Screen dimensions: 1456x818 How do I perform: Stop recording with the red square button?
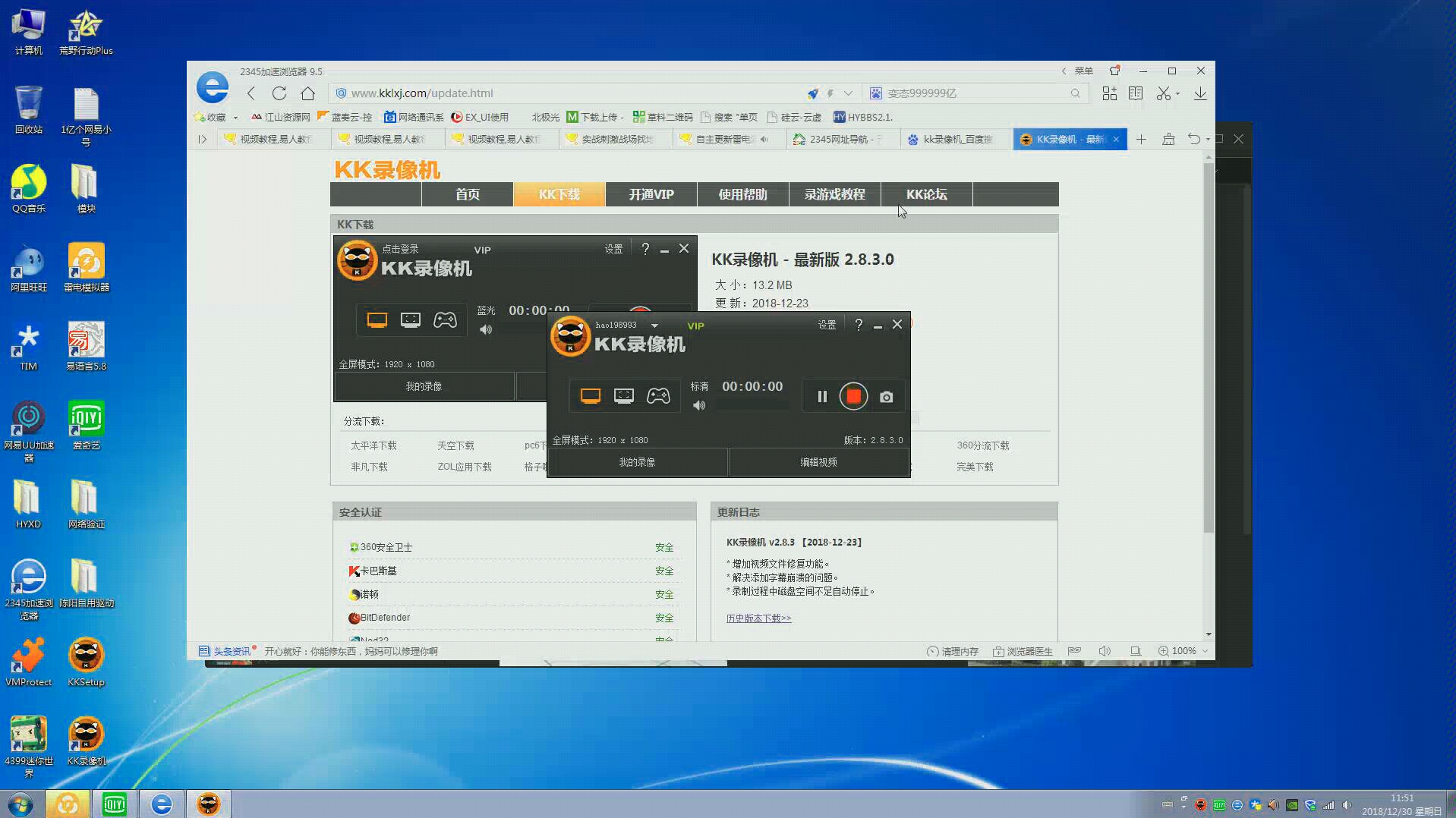[853, 396]
